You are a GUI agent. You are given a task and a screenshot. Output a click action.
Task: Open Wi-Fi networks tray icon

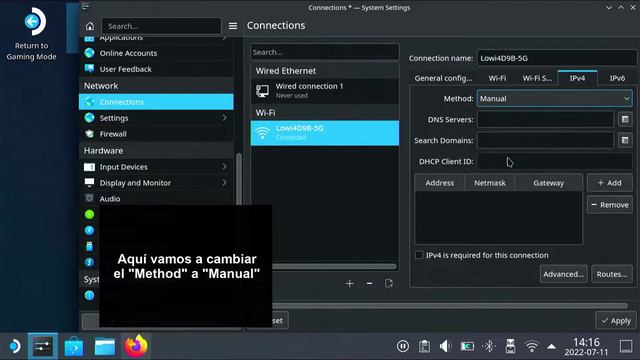(531, 347)
